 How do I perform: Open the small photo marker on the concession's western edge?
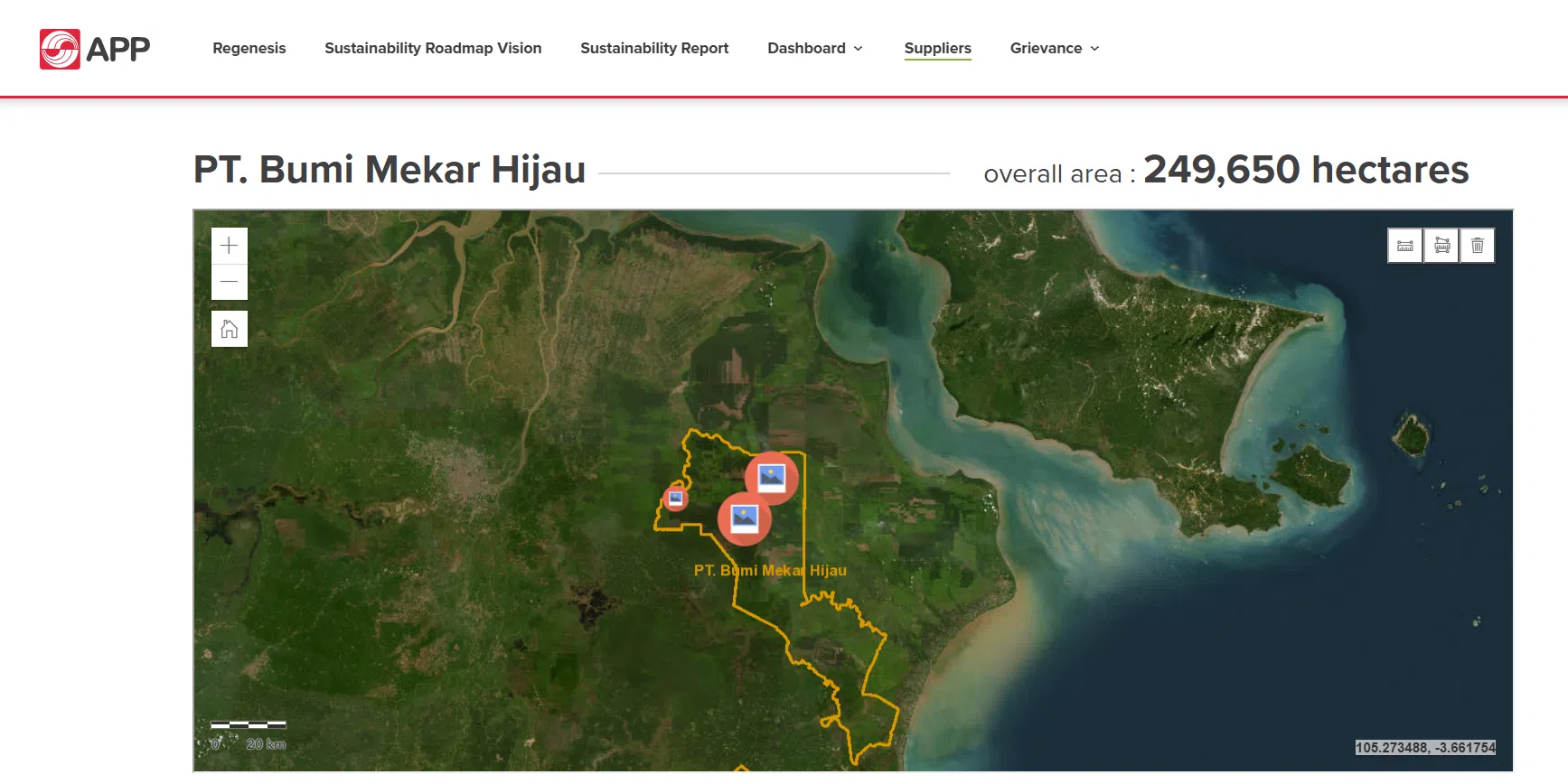[675, 498]
